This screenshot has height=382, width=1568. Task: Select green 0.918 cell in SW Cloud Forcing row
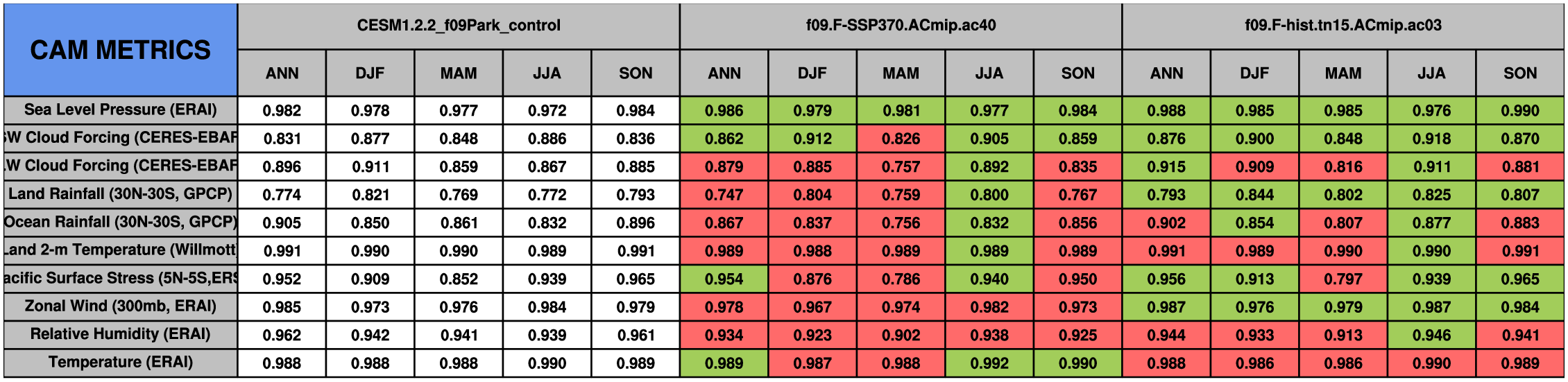(1431, 139)
